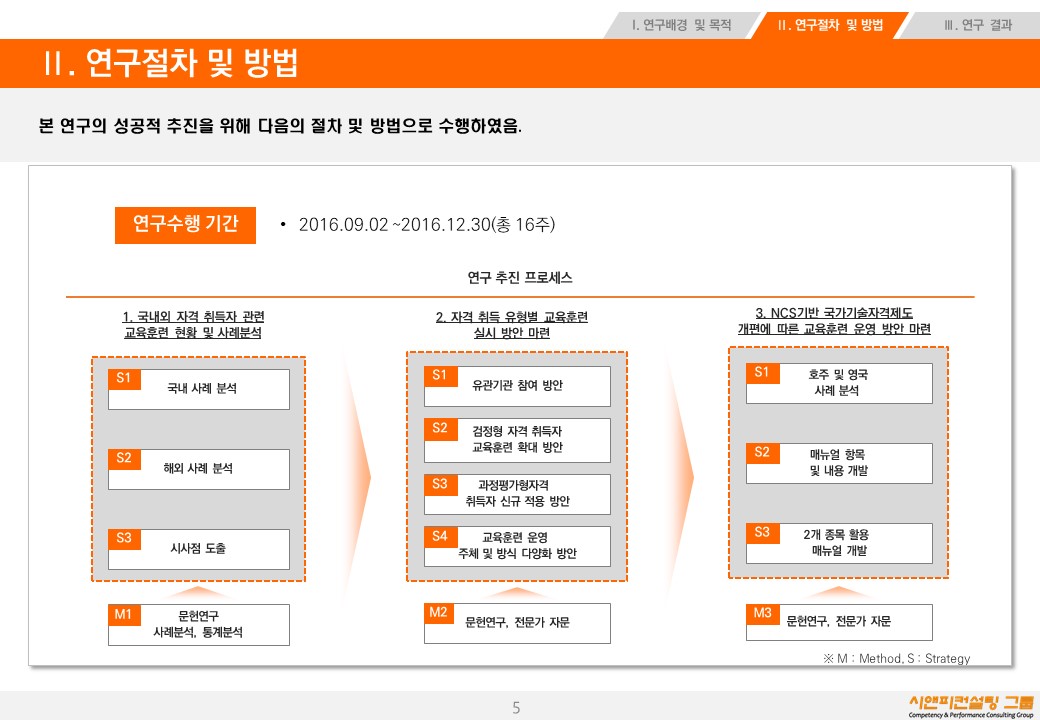Click the '국내 사례 분석' box
Screen dimensions: 1040x720
pos(199,389)
